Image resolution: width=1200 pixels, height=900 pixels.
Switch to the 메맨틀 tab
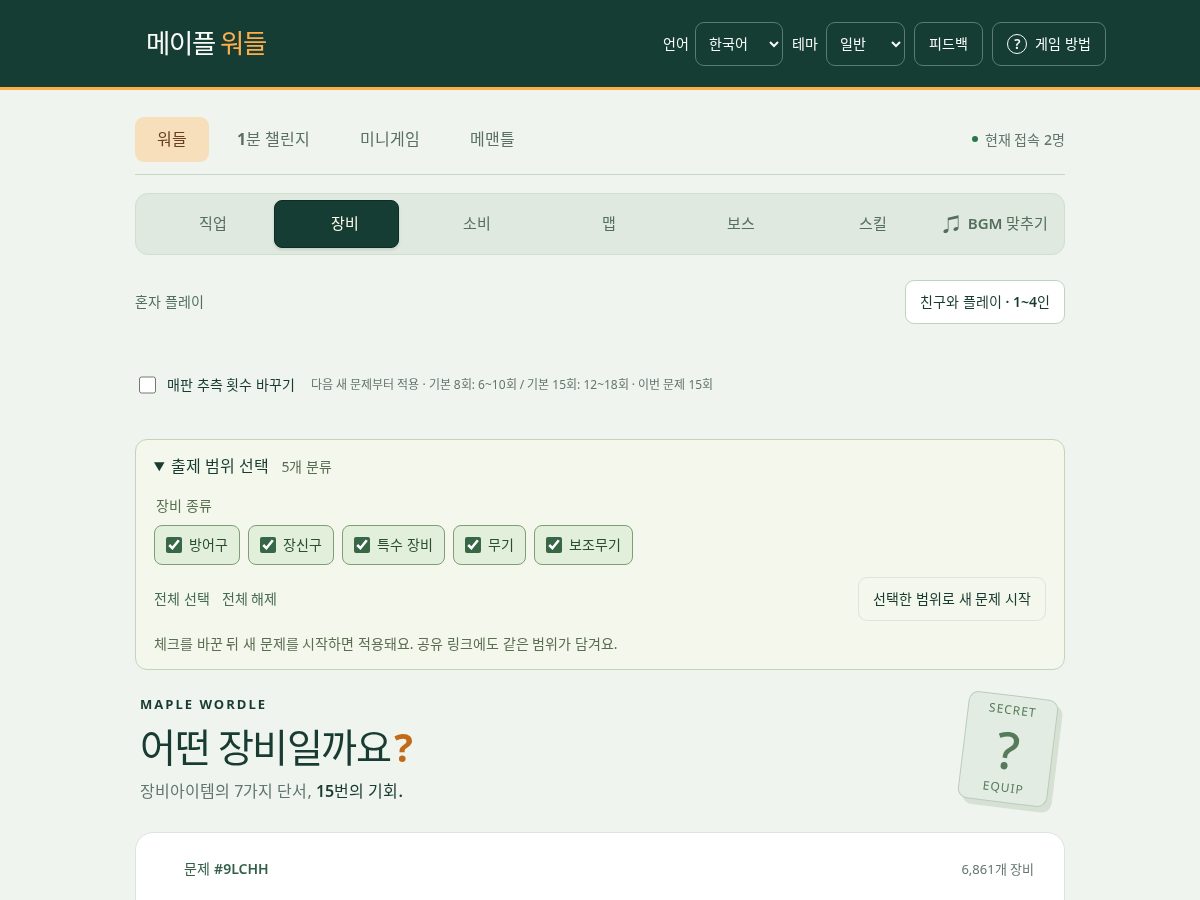pyautogui.click(x=492, y=139)
